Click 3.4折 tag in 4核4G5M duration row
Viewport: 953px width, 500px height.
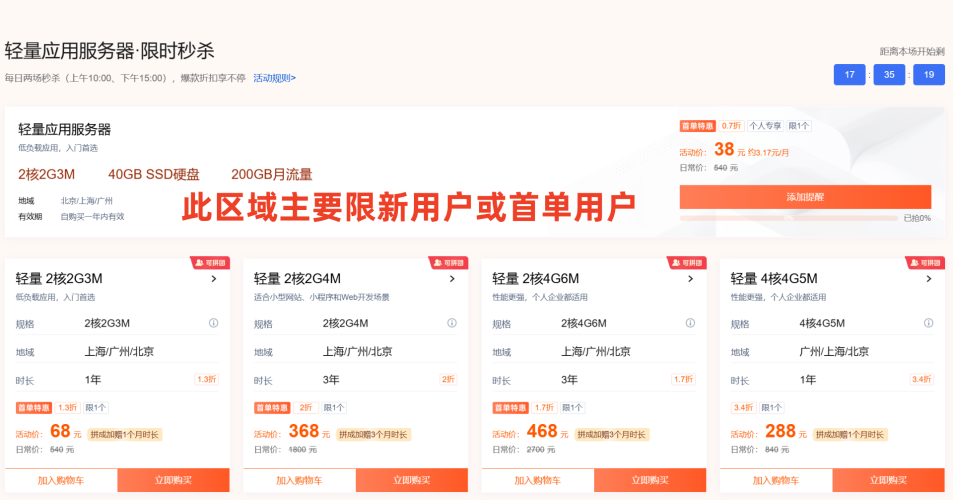(921, 379)
